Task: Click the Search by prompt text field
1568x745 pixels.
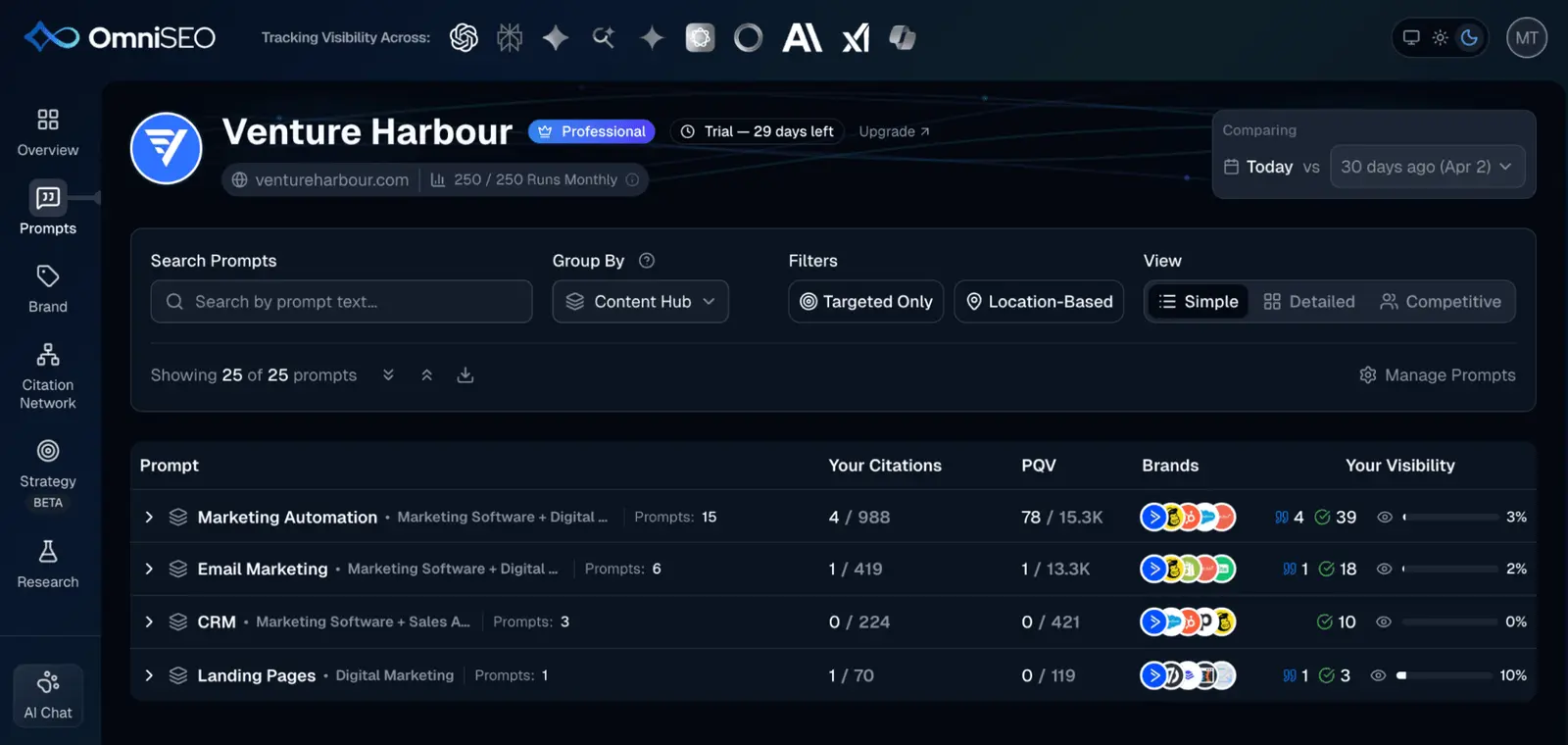Action: [x=342, y=302]
